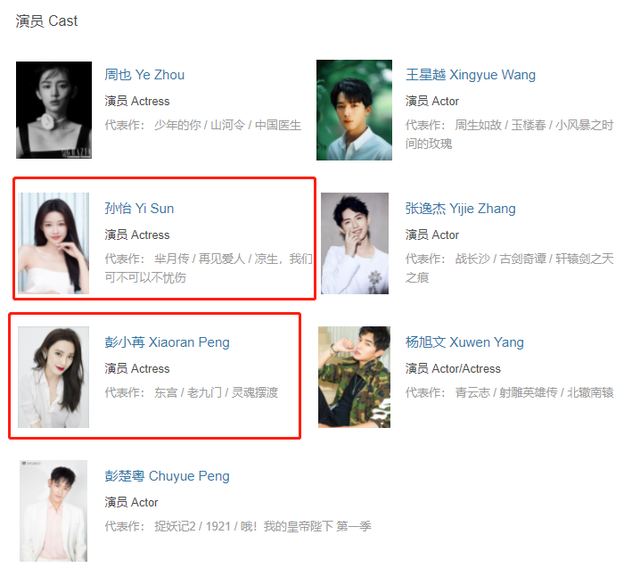
Task: Click Xiaoran Peng's works text 东宫 / 老九门
Action: click(x=188, y=392)
